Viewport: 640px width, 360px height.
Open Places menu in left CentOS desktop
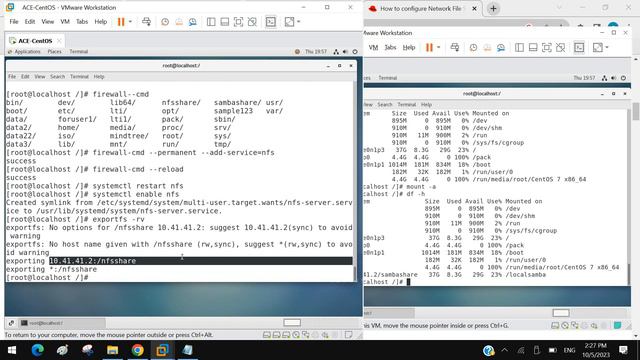pos(54,51)
